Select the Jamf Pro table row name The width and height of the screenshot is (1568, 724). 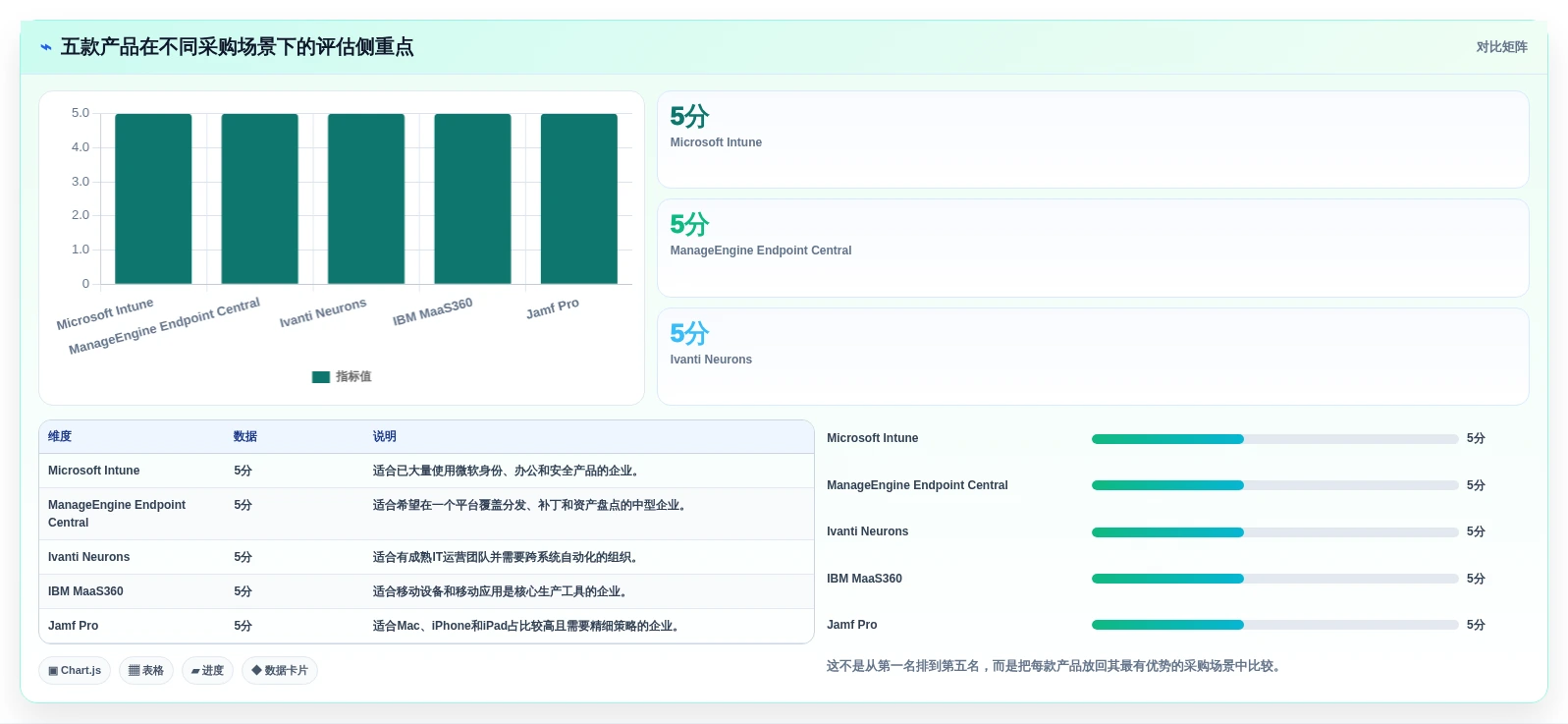[x=74, y=627]
